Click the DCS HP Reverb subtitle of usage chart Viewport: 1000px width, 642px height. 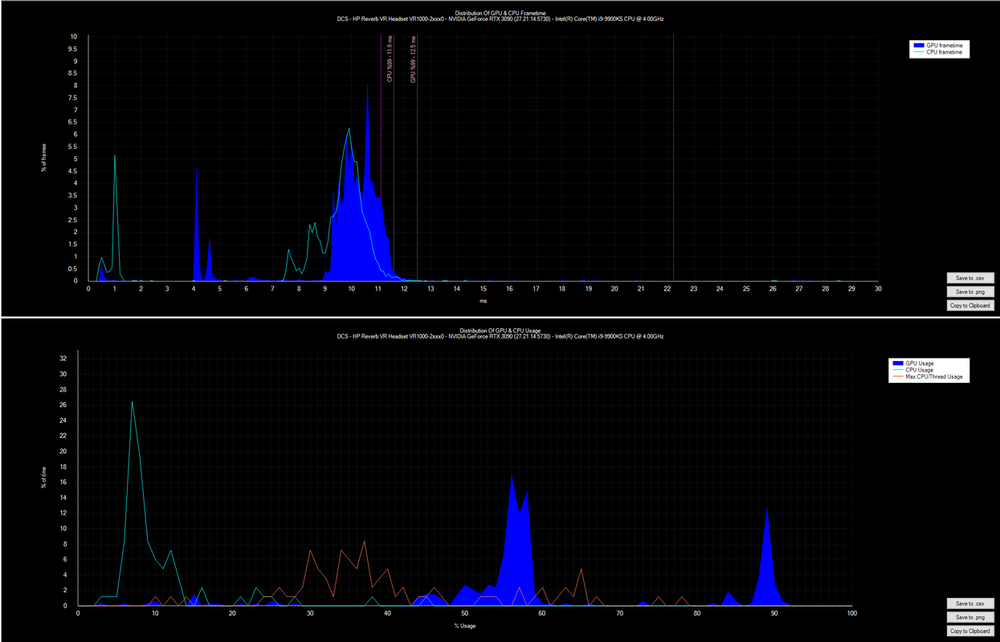tap(500, 336)
